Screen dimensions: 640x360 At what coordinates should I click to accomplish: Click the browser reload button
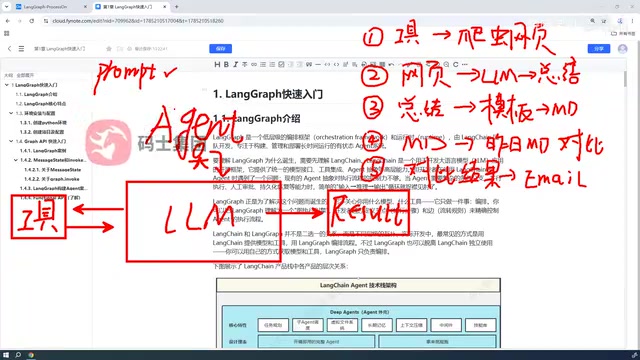coord(31,21)
